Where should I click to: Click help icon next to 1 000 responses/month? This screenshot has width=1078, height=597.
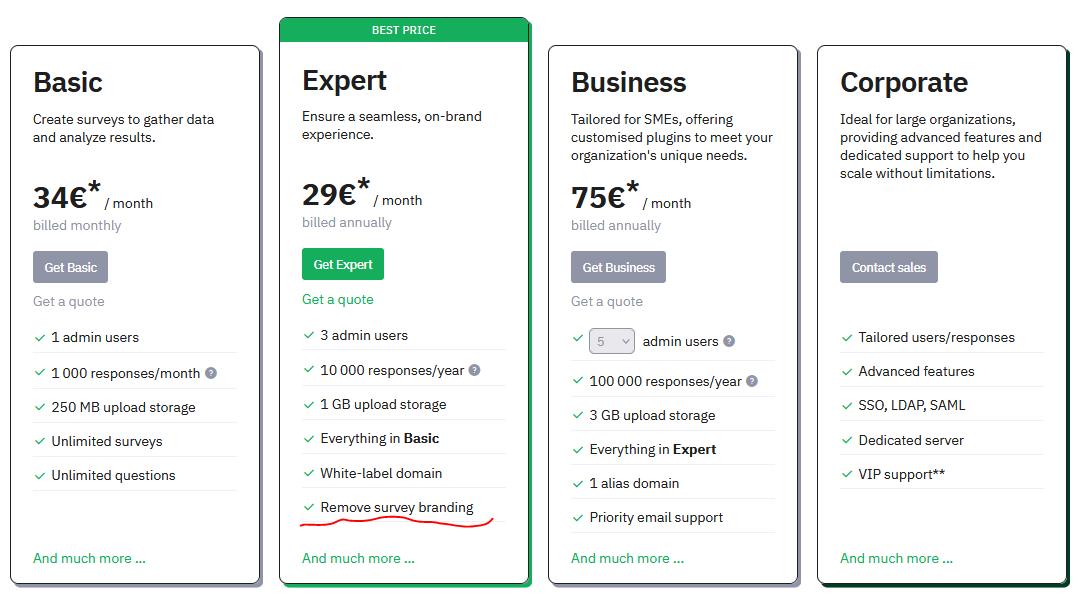[211, 373]
